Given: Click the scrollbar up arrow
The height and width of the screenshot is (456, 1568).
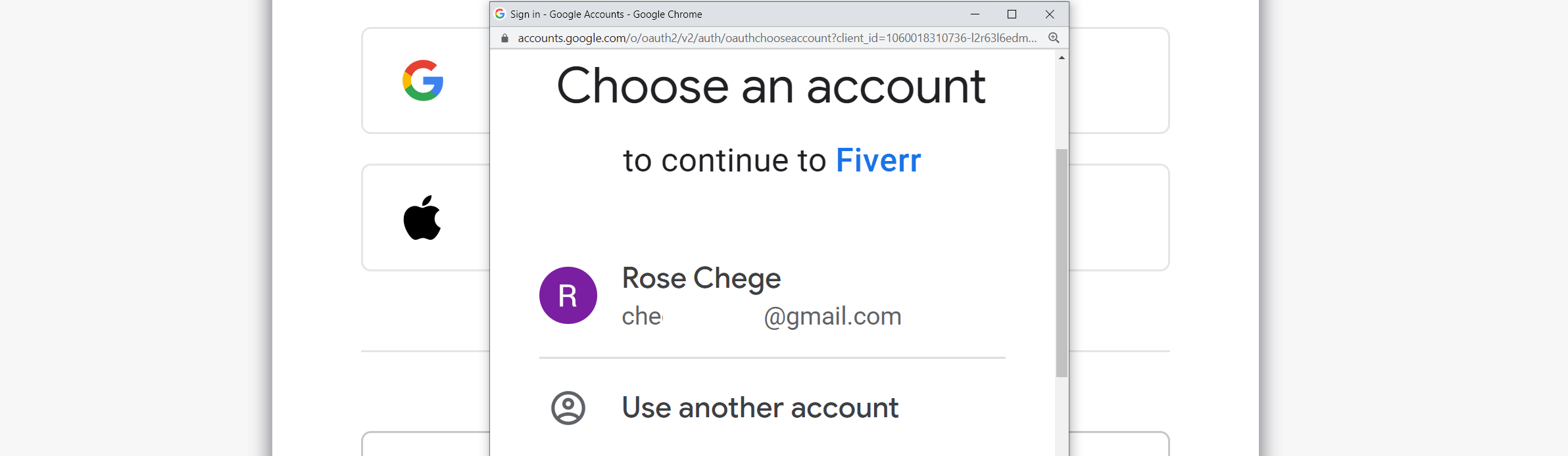Looking at the screenshot, I should coord(1062,58).
